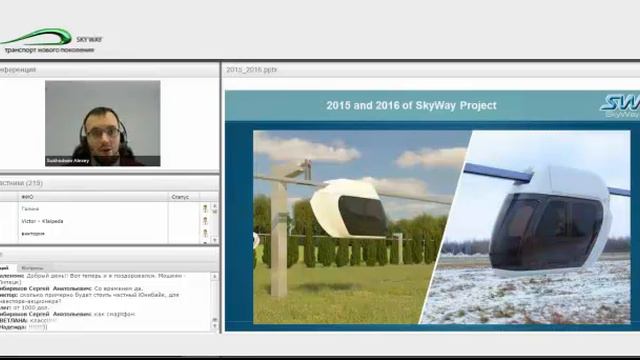The width and height of the screenshot is (640, 360).
Task: Click the 2015_2016.pptx file title
Action: click(x=251, y=70)
